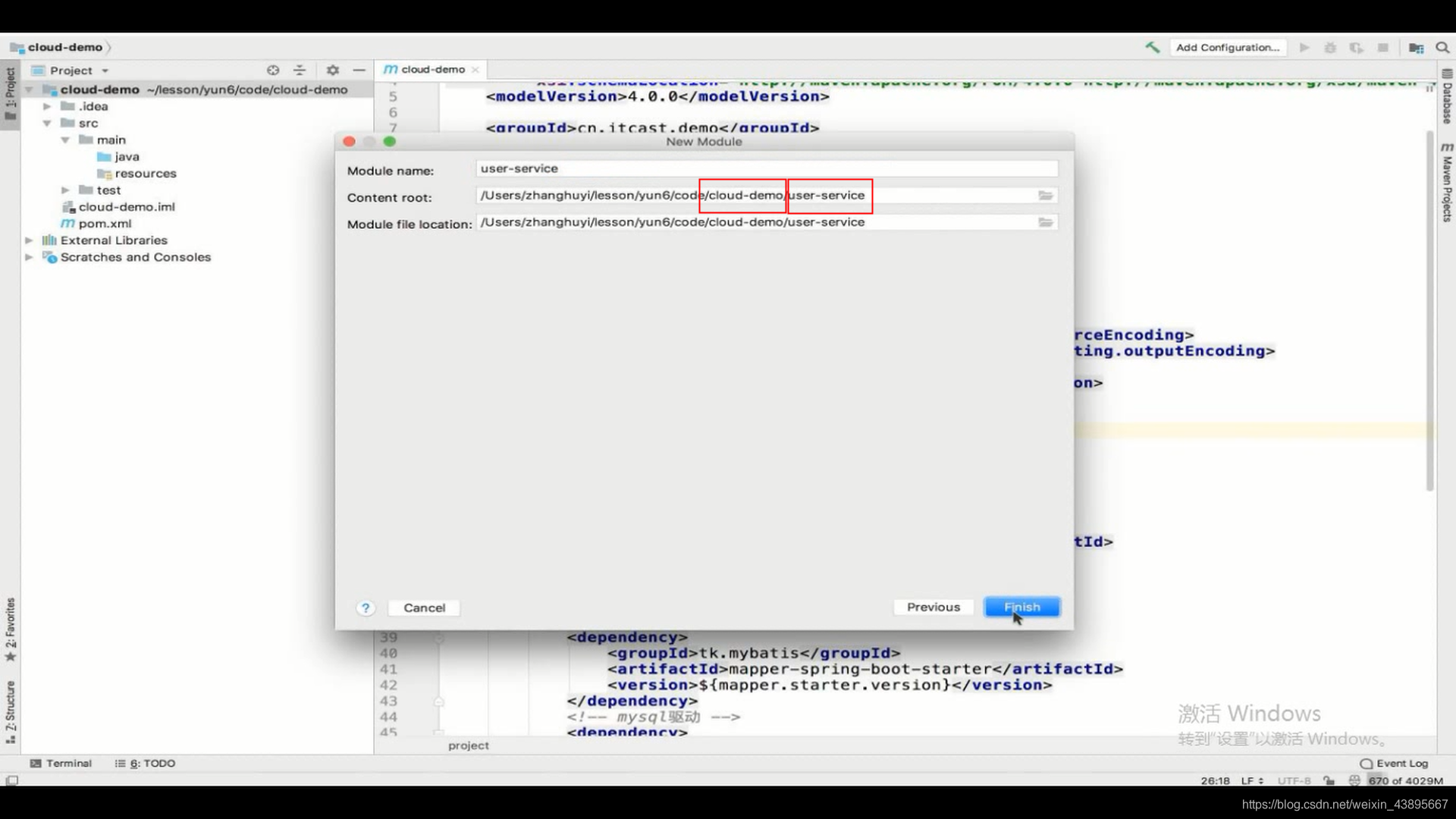Viewport: 1456px width, 819px height.
Task: Click the project breadcrumb below editor
Action: (468, 745)
